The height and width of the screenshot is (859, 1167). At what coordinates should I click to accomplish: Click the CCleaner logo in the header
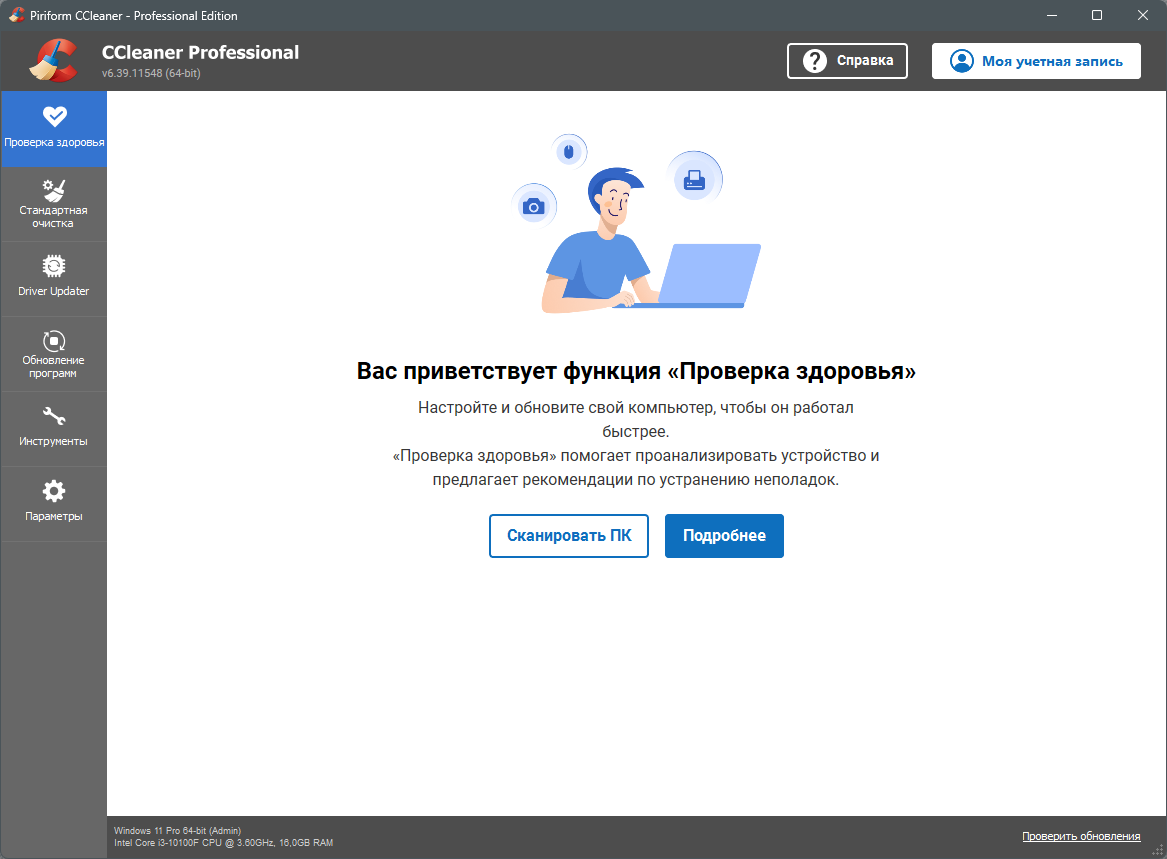tap(54, 60)
